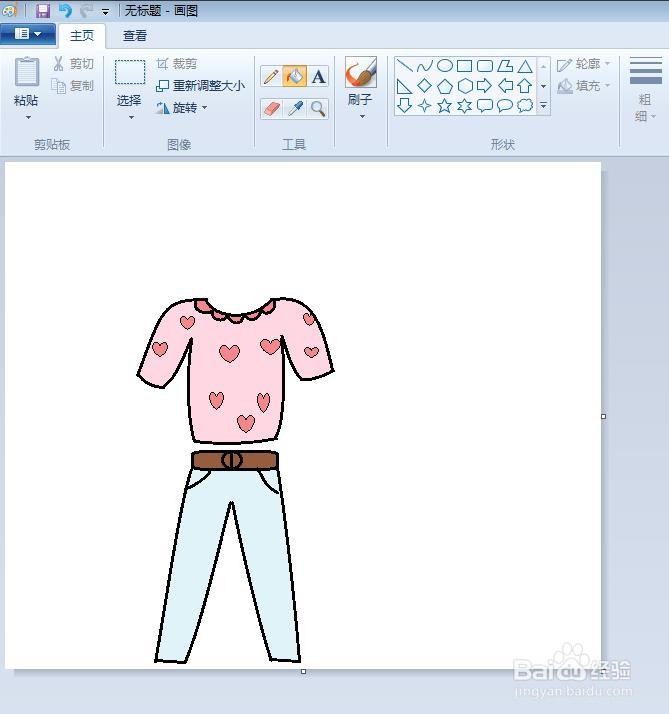Select the Rounded rectangular callout shape
669x714 pixels.
[x=485, y=106]
